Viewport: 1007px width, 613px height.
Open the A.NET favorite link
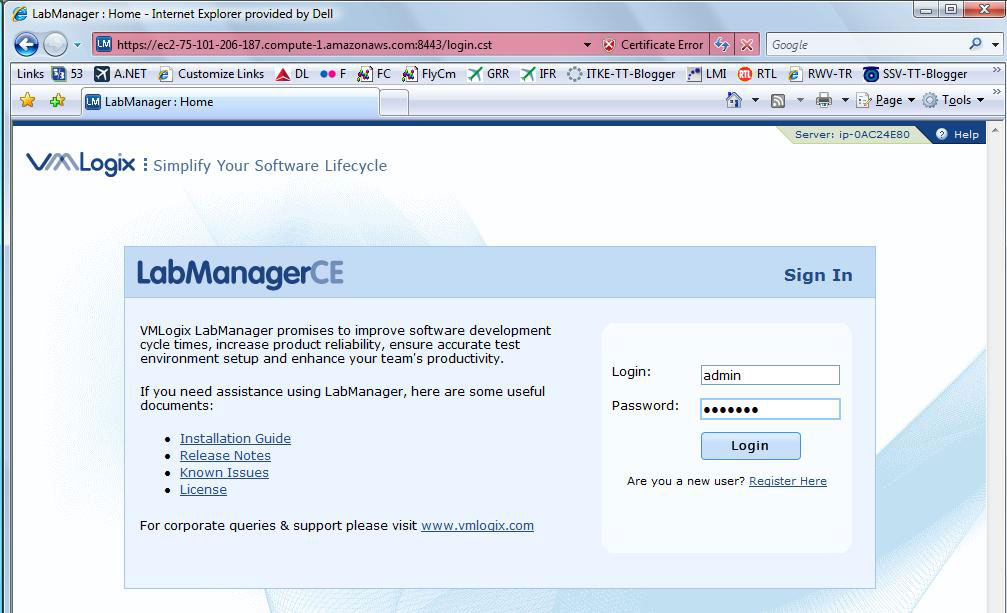click(120, 74)
